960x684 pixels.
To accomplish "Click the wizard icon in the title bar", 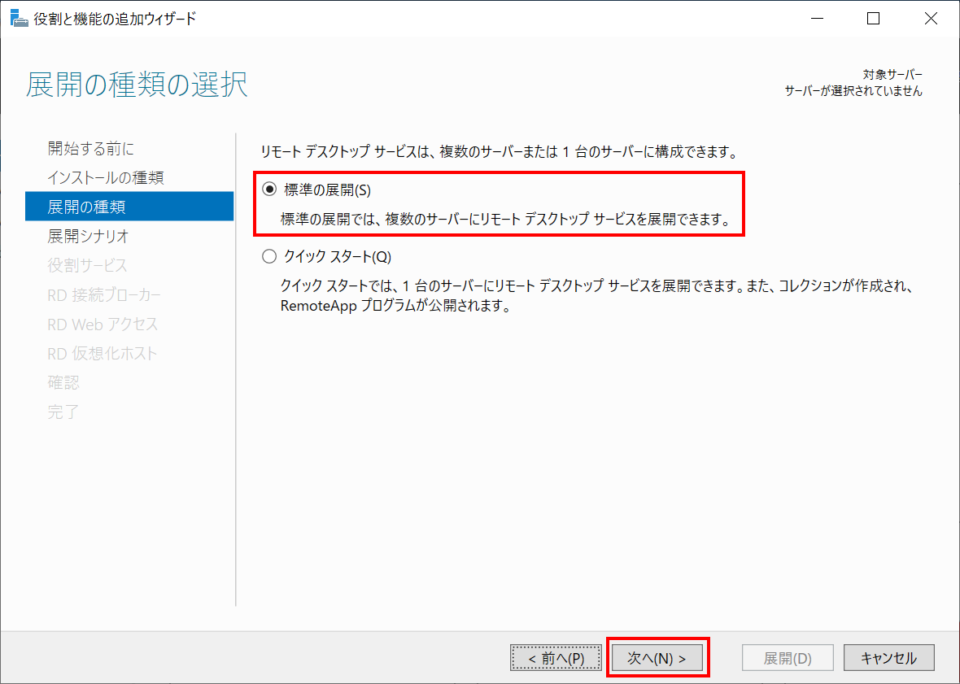I will click(19, 18).
